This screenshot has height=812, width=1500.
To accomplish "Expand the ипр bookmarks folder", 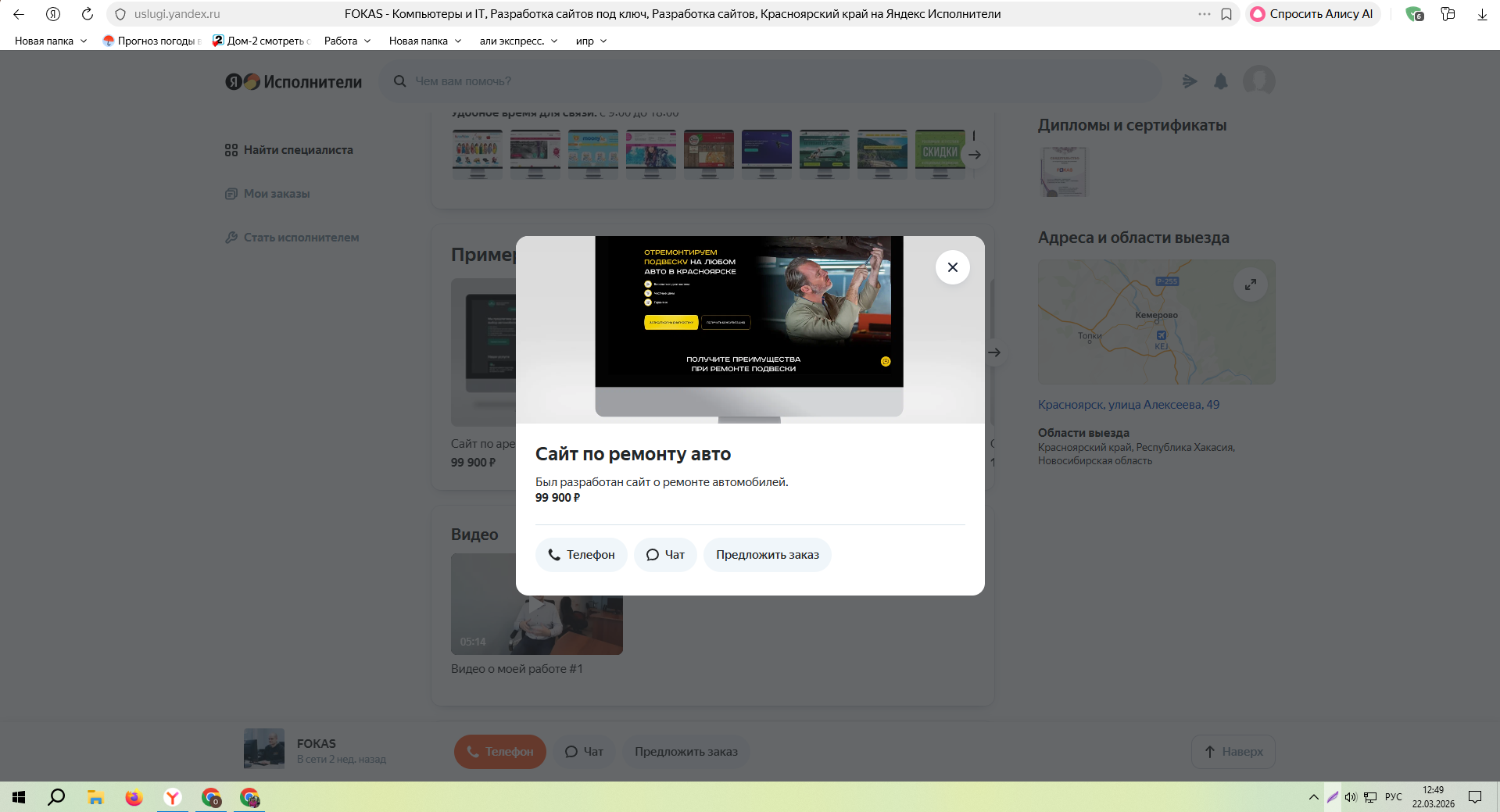I will coord(591,41).
